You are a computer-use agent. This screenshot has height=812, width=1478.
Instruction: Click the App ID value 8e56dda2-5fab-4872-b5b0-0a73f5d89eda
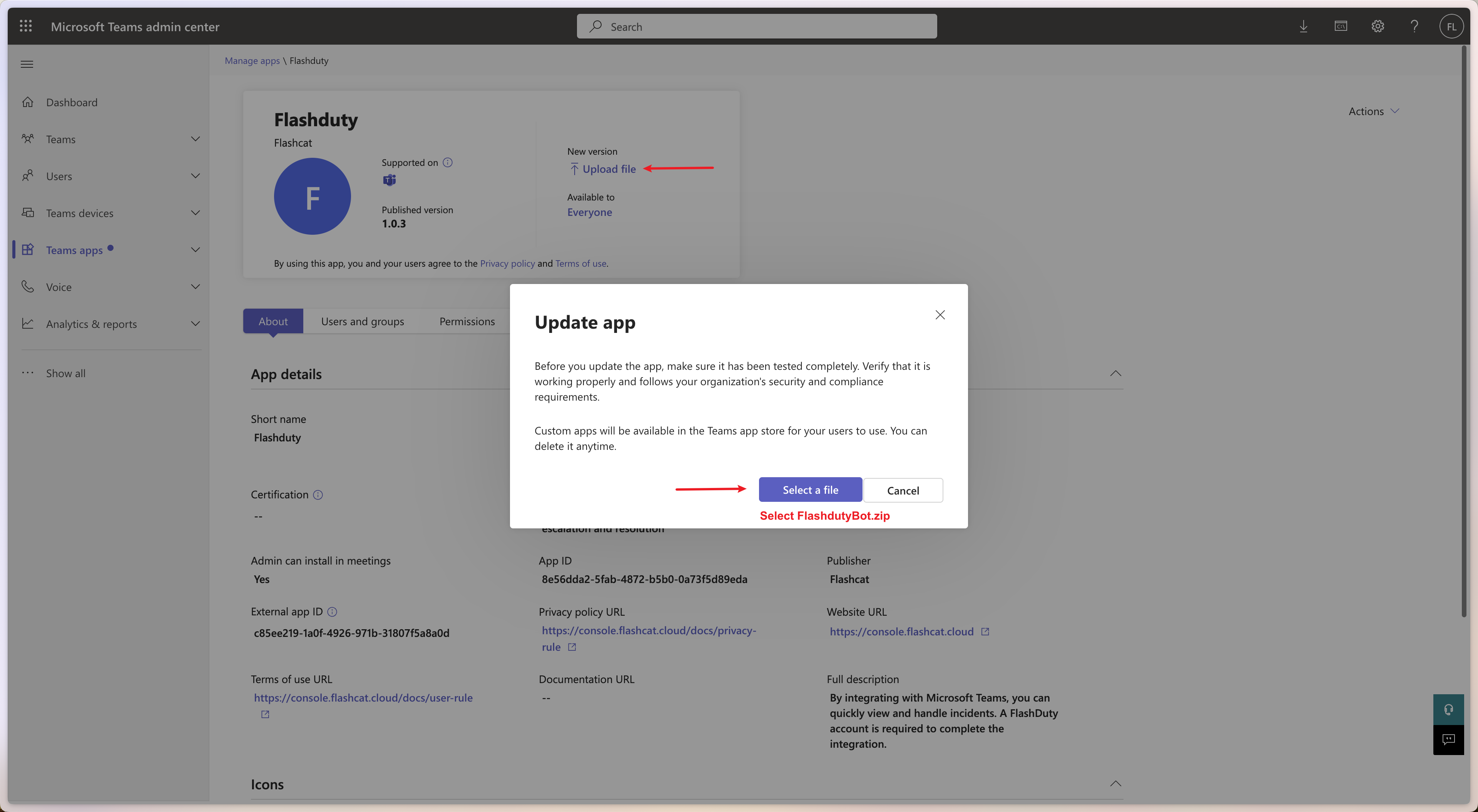coord(644,579)
